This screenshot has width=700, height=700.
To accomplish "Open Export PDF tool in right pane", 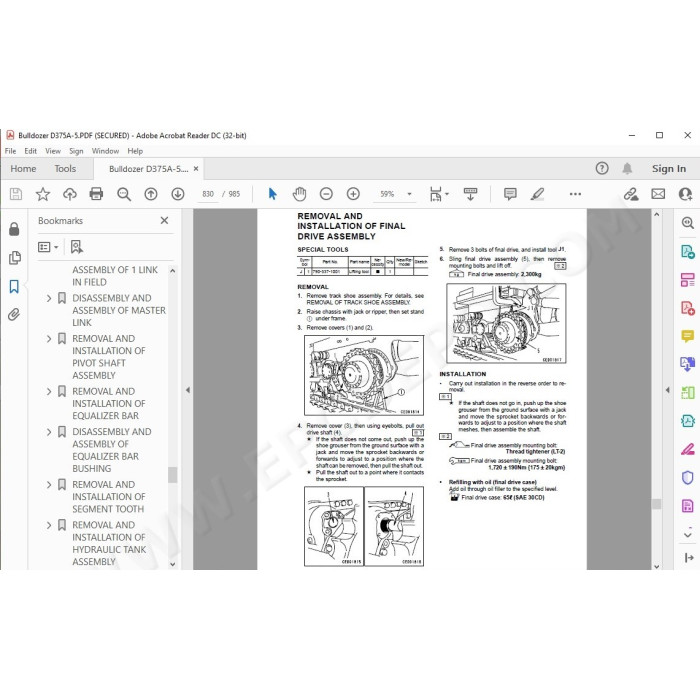I will pyautogui.click(x=688, y=252).
